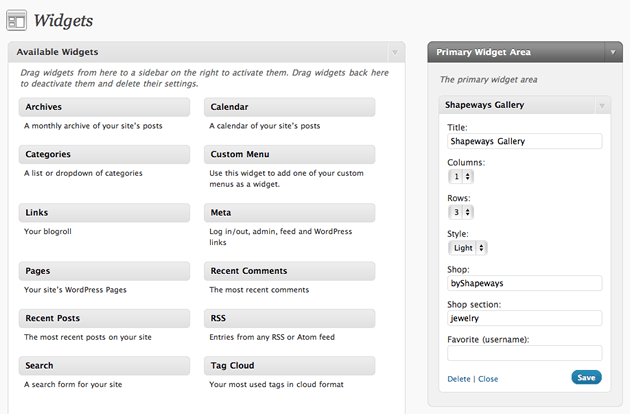The image size is (630, 414).
Task: Click 'Use this widget to add' description
Action: coord(286,178)
